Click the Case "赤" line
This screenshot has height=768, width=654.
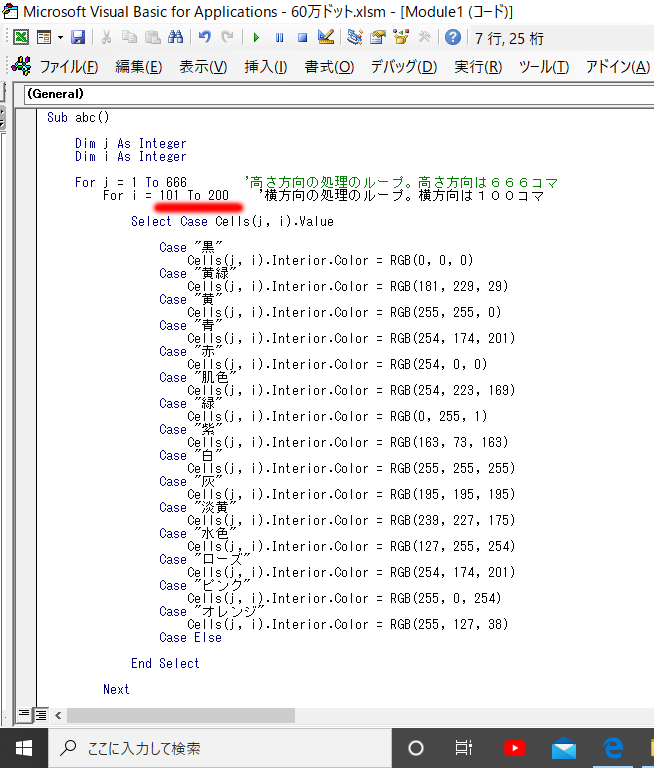tap(191, 351)
